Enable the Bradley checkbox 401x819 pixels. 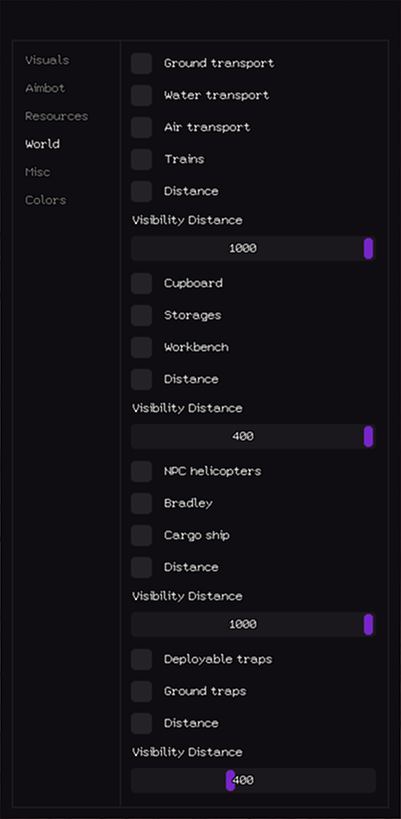pos(141,504)
